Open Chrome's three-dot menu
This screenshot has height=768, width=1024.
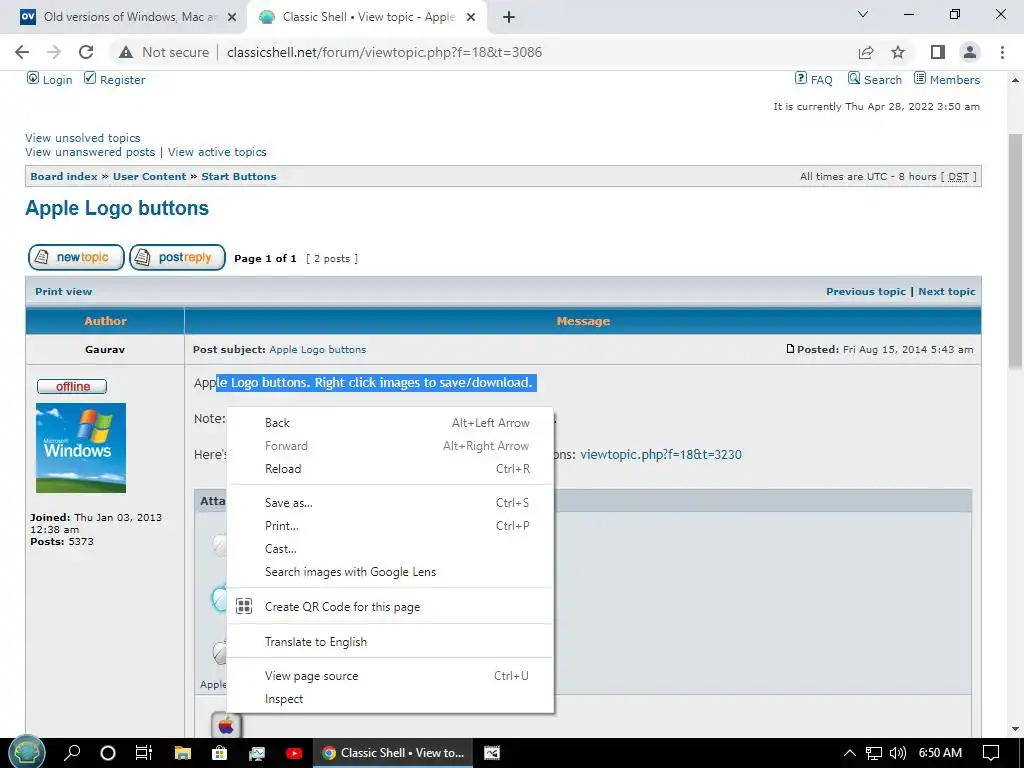(1002, 52)
